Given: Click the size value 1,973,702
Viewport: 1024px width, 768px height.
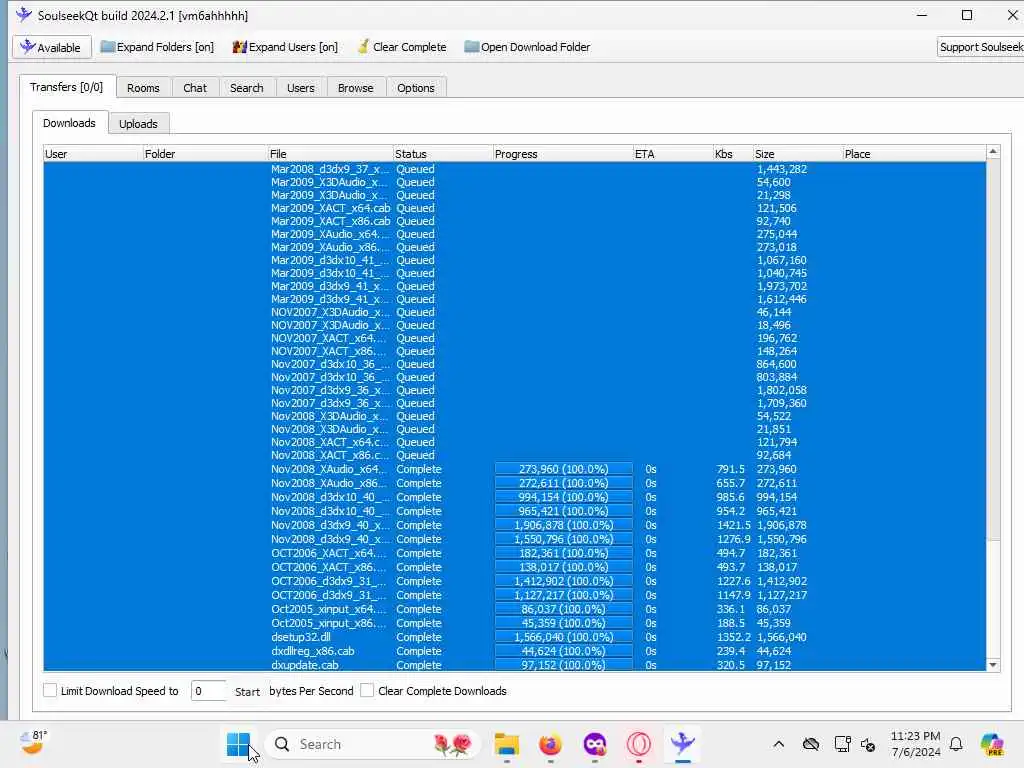Looking at the screenshot, I should [782, 286].
